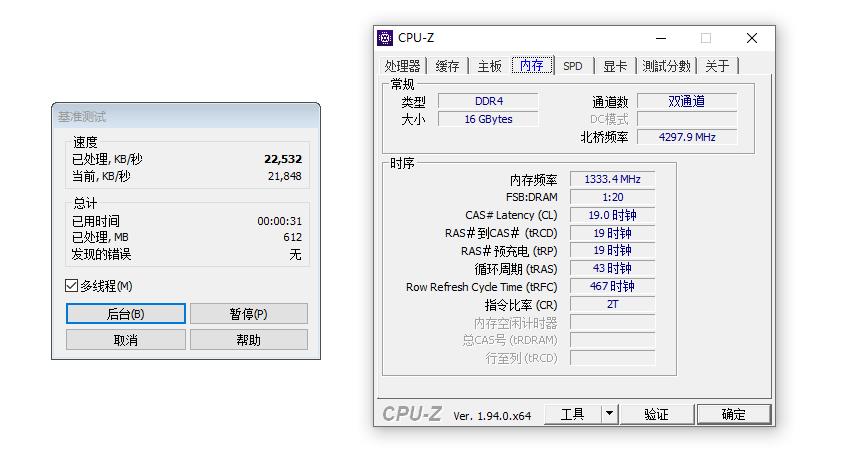852x454 pixels.
Task: Open the 关于 tab
Action: click(x=717, y=66)
